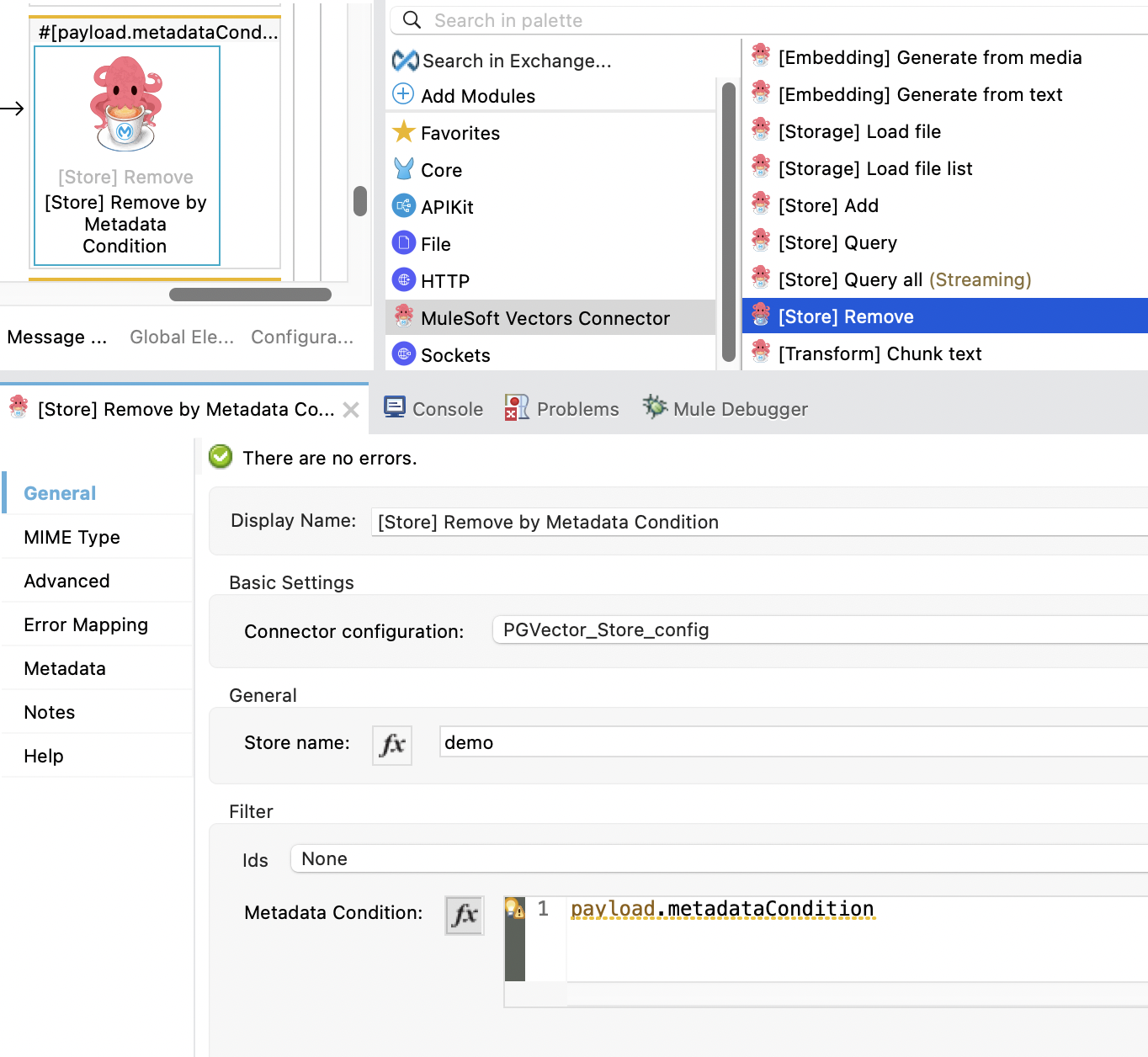The height and width of the screenshot is (1057, 1148).
Task: Click the Generate from media operation icon
Action: [x=761, y=56]
